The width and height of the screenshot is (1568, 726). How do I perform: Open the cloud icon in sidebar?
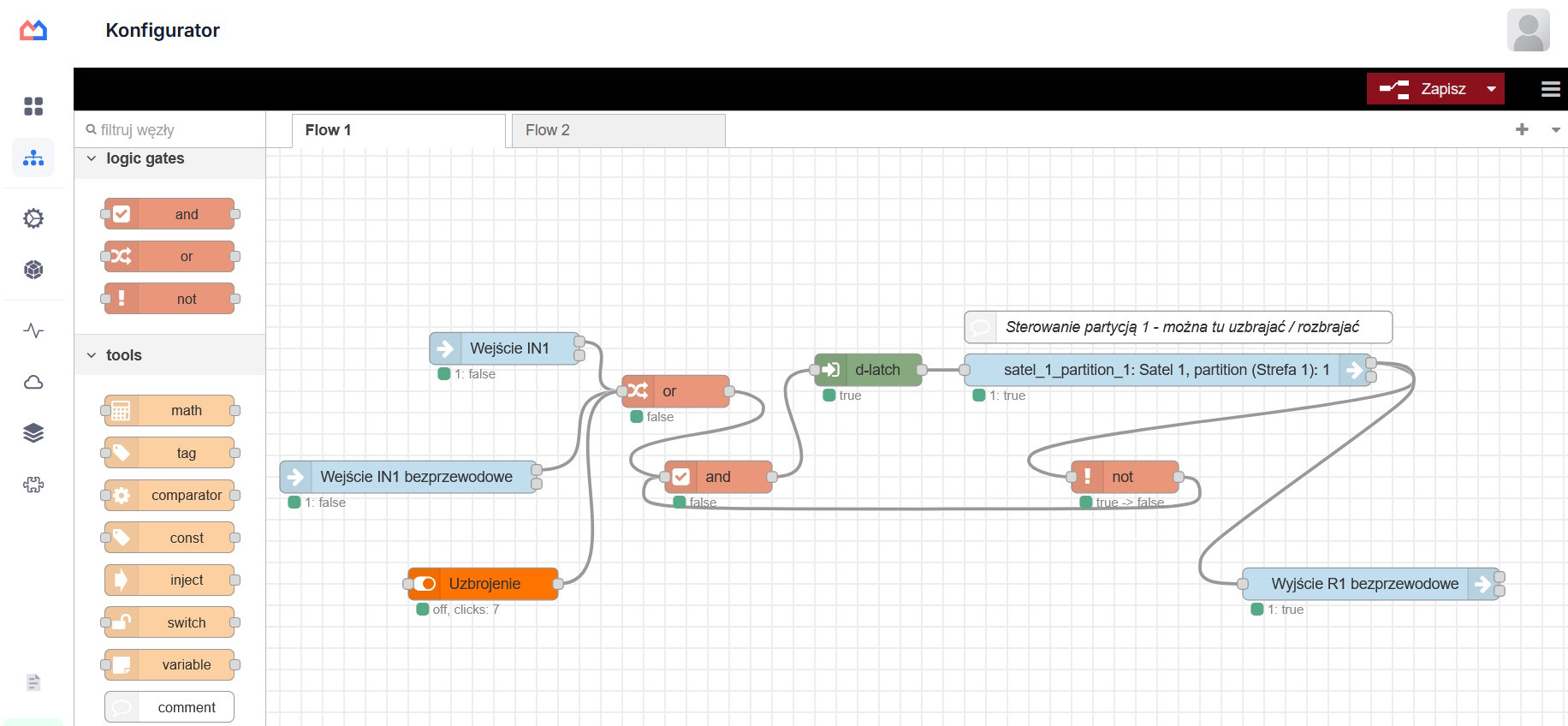(33, 382)
